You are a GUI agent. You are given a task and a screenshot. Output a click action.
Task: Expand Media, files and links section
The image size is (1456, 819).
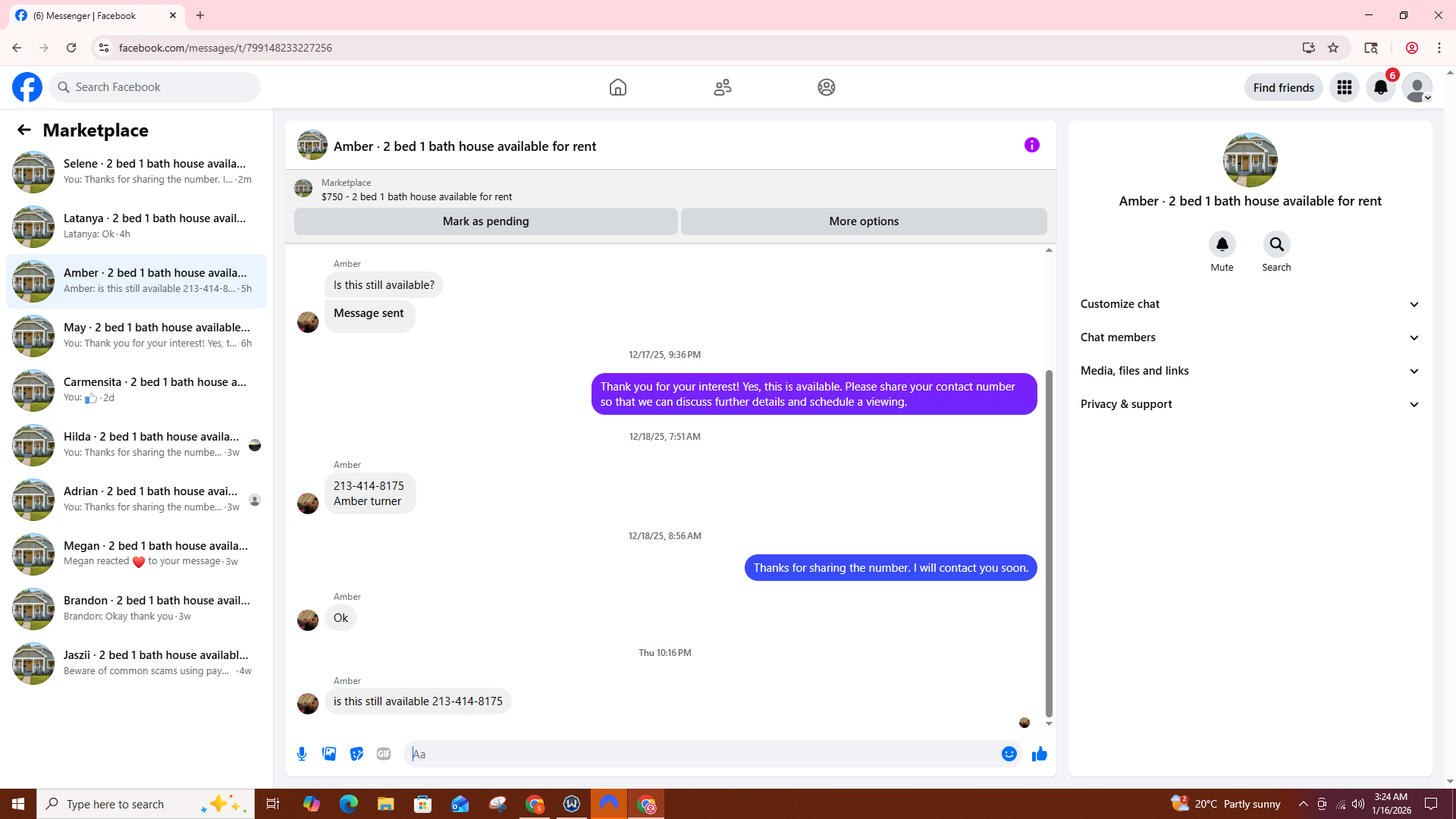click(x=1249, y=371)
